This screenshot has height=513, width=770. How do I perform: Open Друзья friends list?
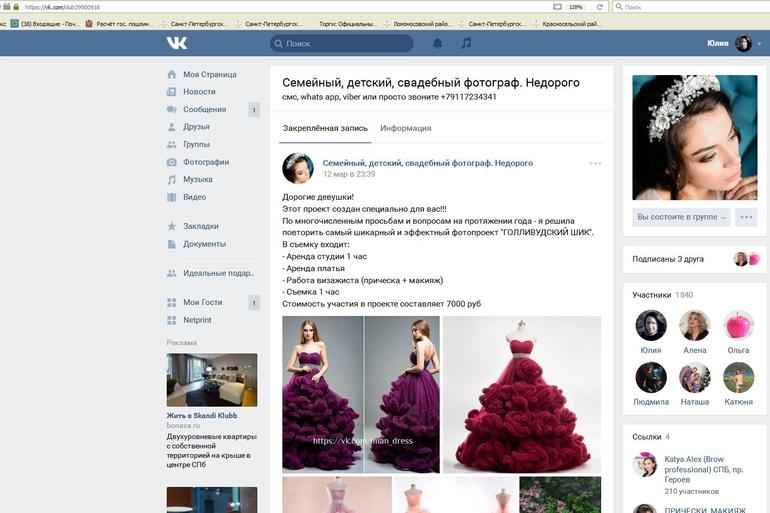click(x=196, y=127)
